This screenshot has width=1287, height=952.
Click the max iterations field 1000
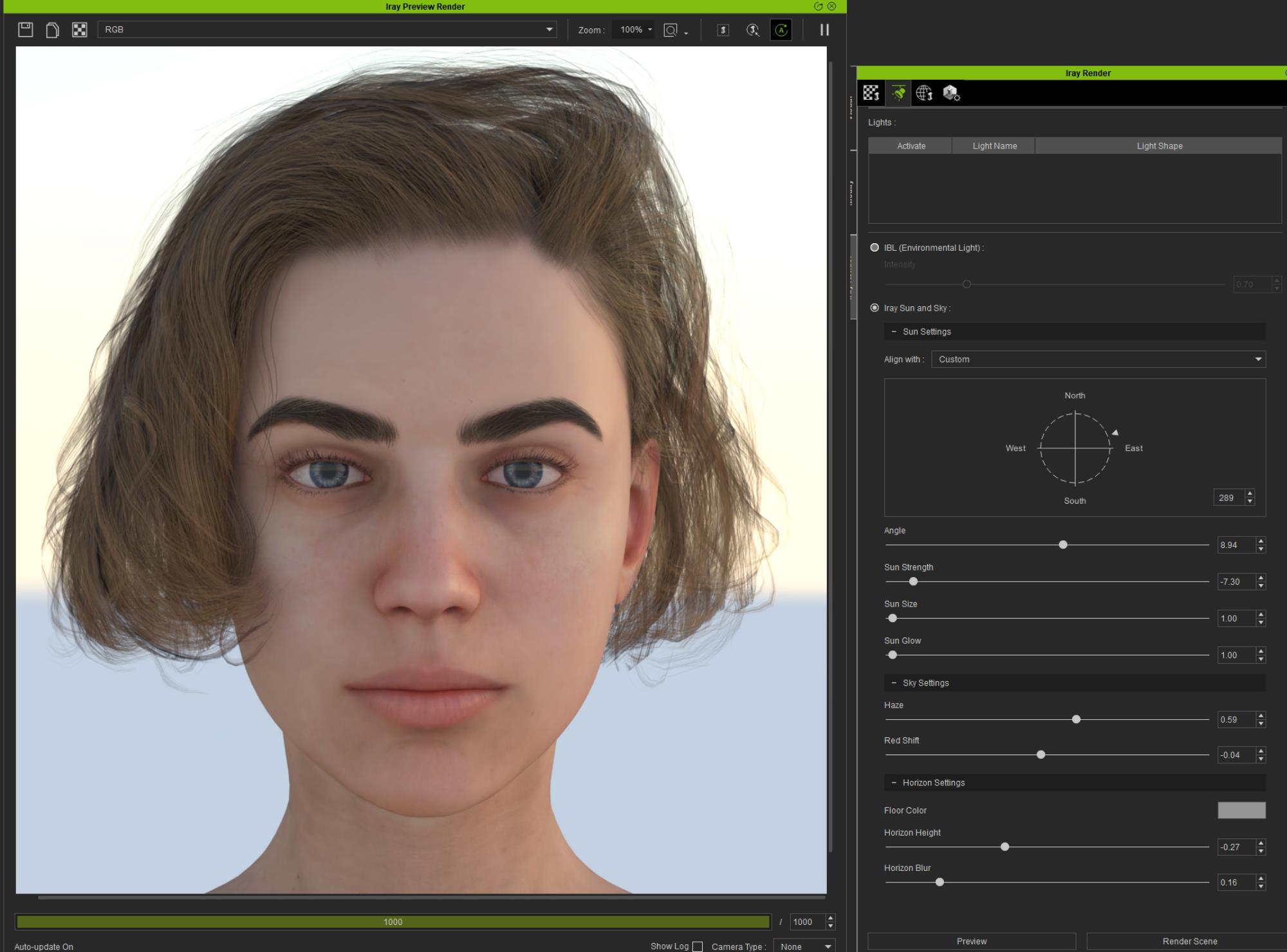click(807, 922)
